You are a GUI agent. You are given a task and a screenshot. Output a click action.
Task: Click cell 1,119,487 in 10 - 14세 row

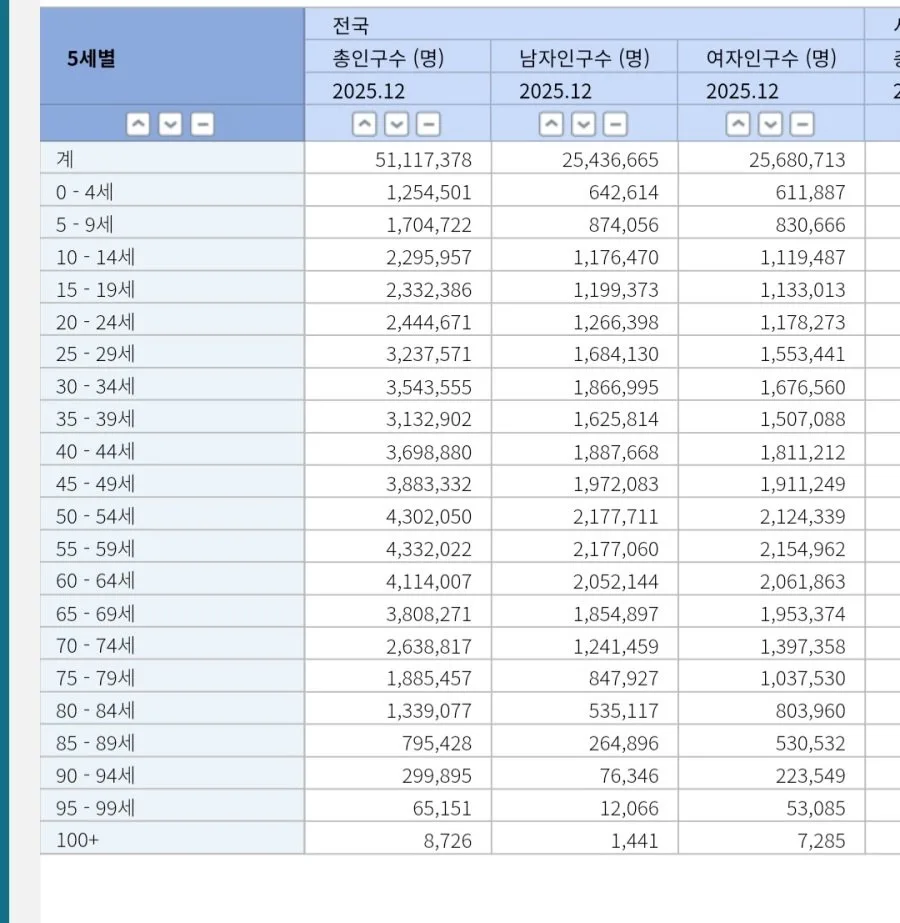[x=771, y=255]
